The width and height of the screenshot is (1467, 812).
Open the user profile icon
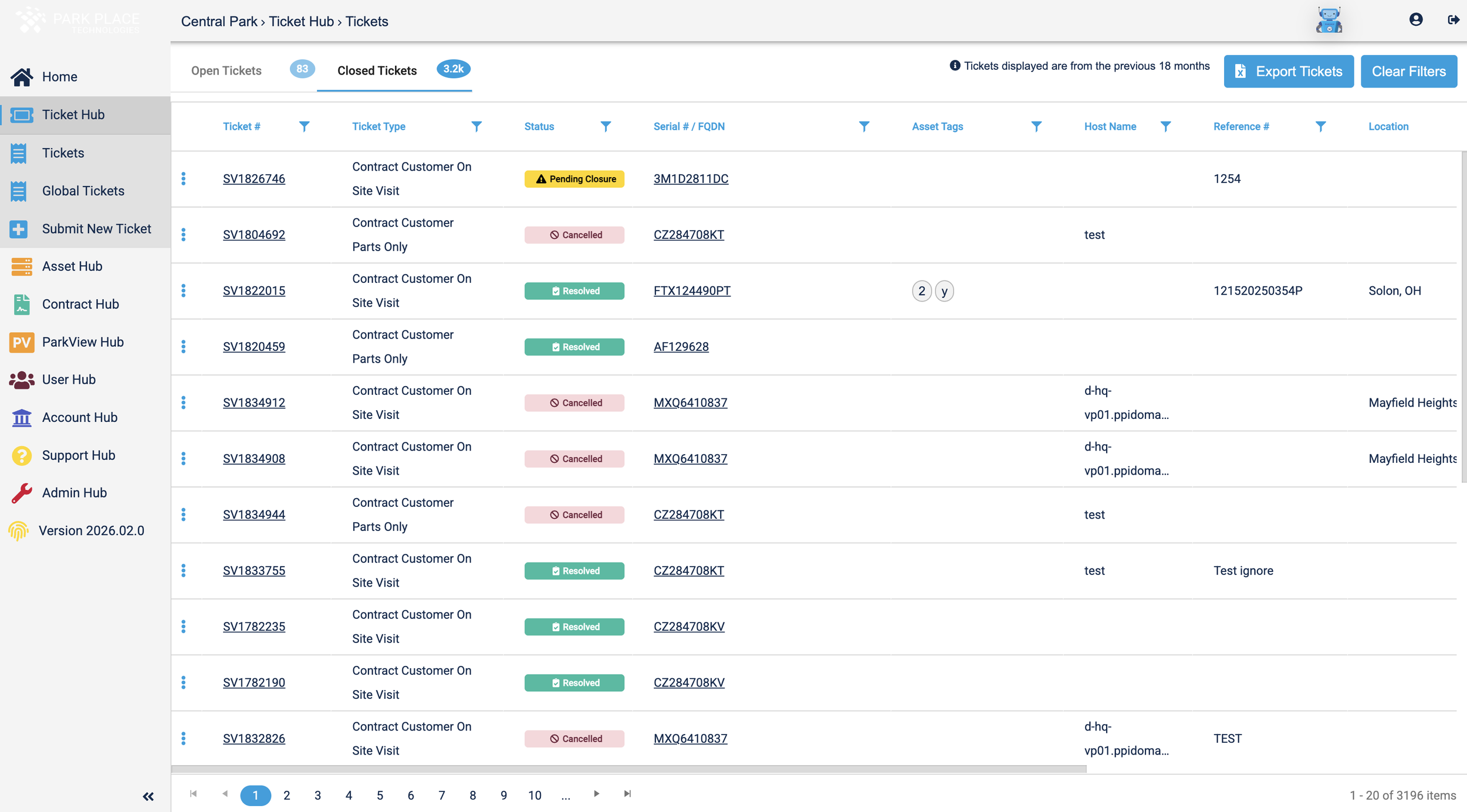coord(1415,20)
